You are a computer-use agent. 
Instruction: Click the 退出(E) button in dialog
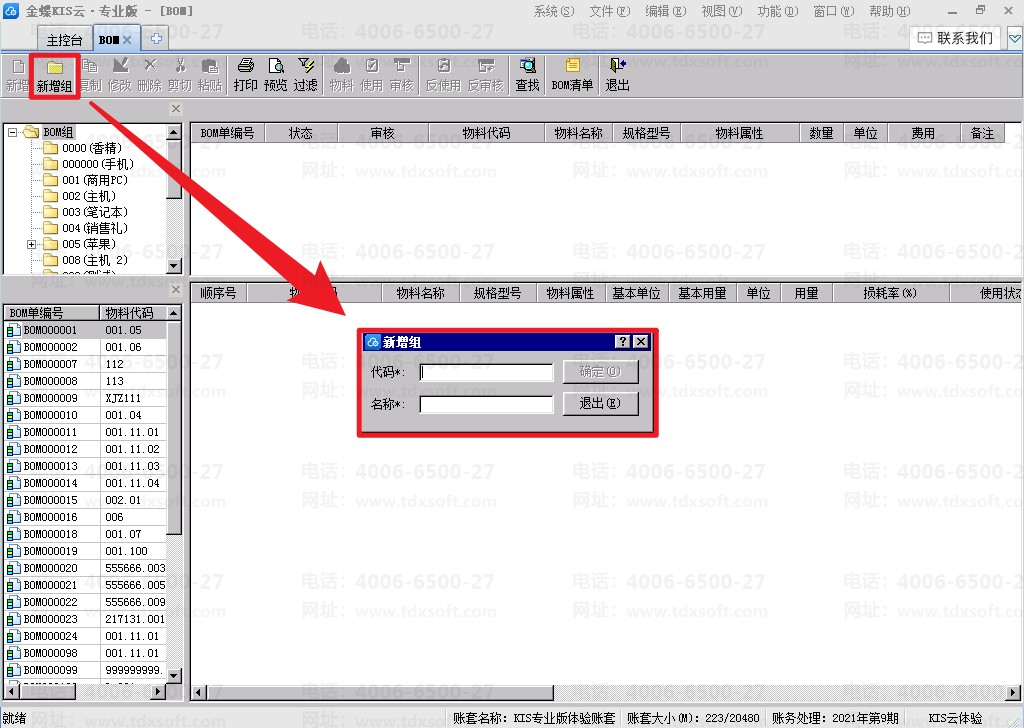point(600,404)
